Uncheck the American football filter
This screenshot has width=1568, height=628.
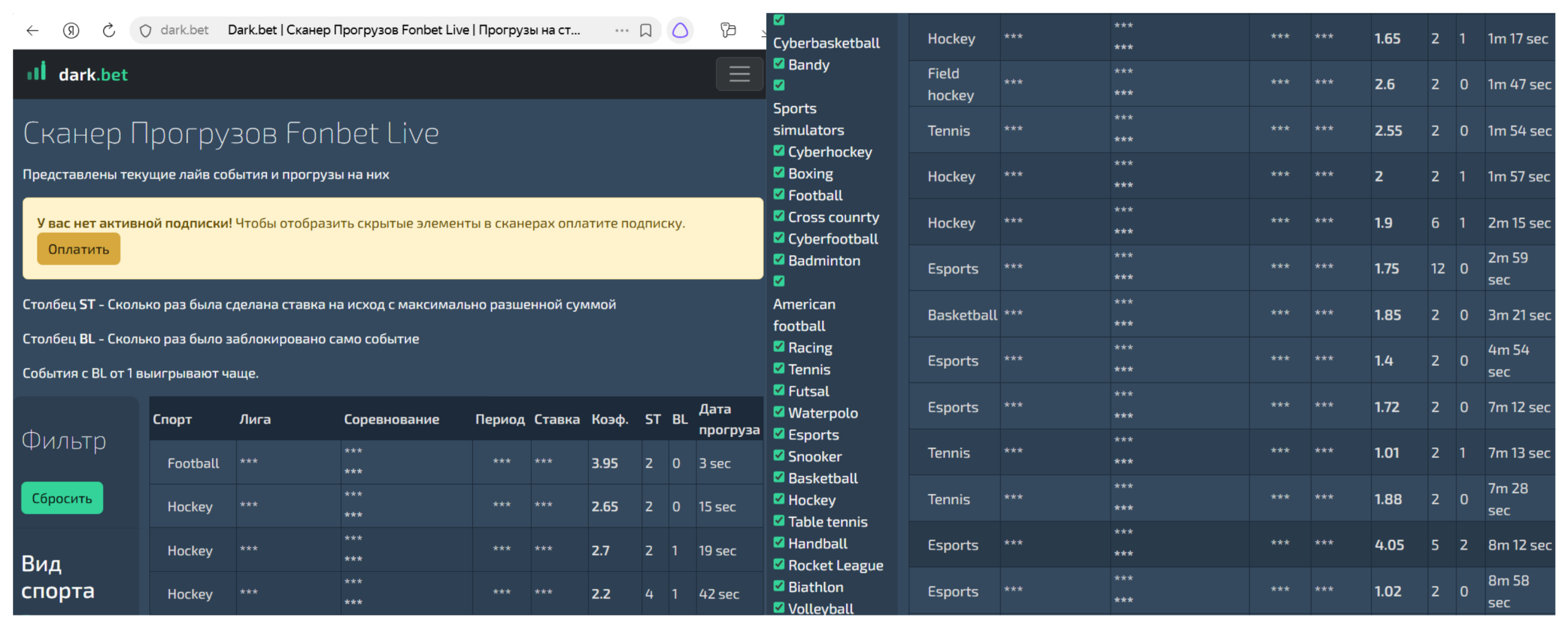pyautogui.click(x=779, y=281)
